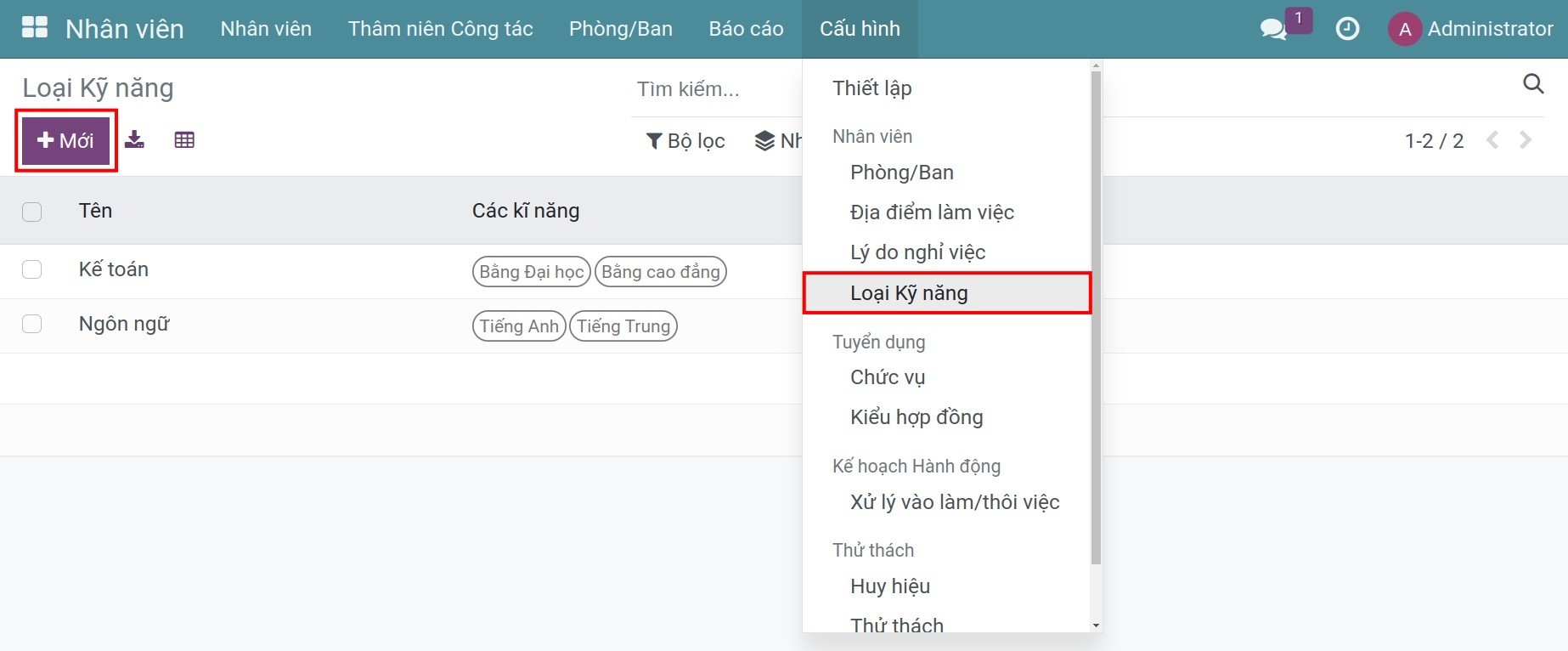The image size is (1568, 651).
Task: Check the Ngôn ngữ row checkbox
Action: click(32, 324)
